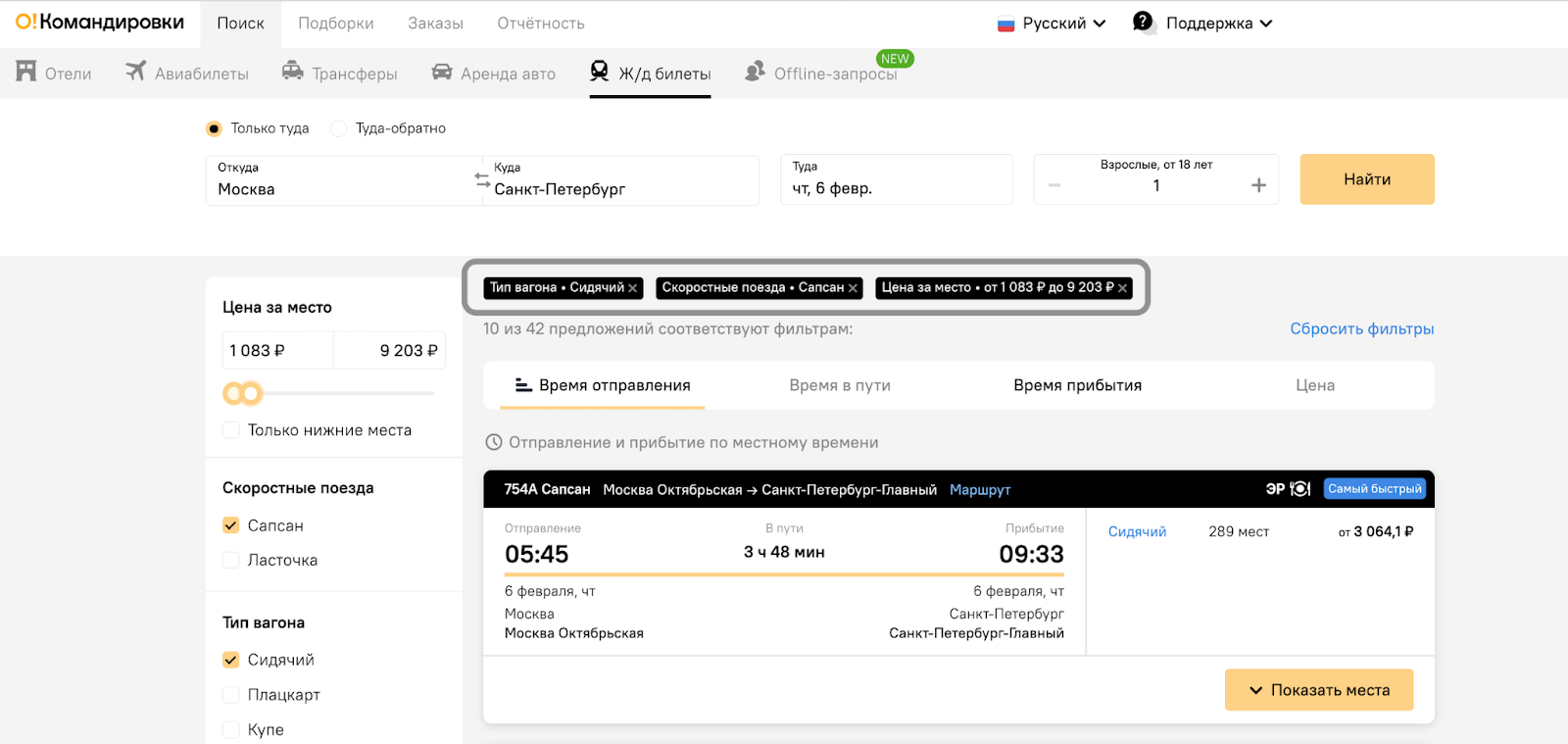Click the Аренда авто menu label
Screen dimensions: 1568x744
(x=509, y=74)
